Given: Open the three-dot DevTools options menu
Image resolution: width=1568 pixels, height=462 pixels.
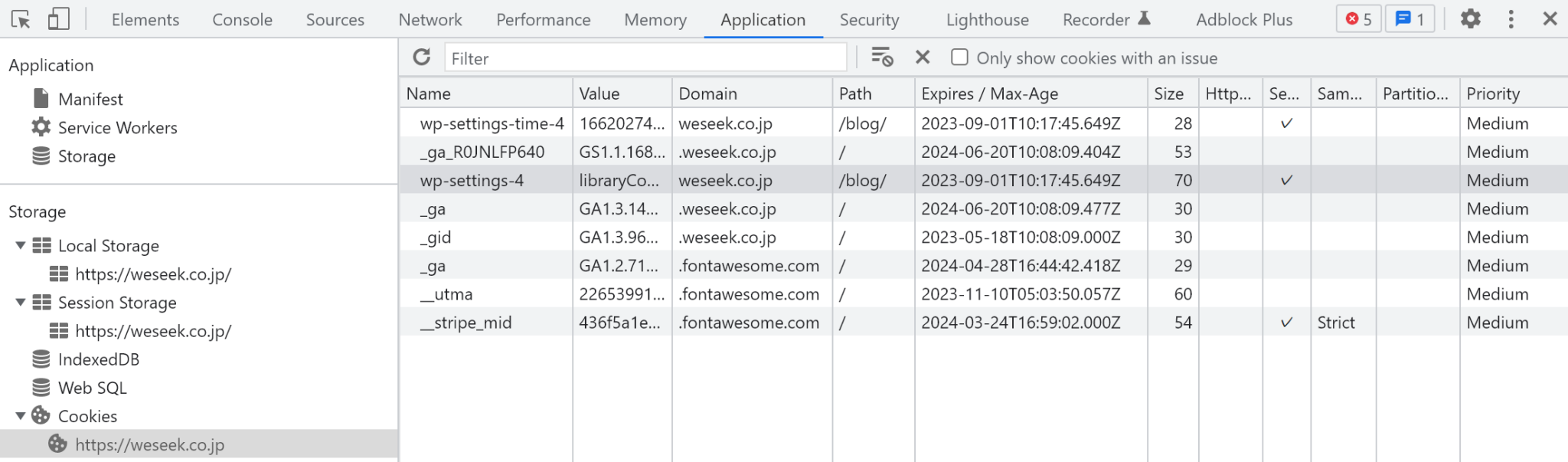Looking at the screenshot, I should [1511, 19].
